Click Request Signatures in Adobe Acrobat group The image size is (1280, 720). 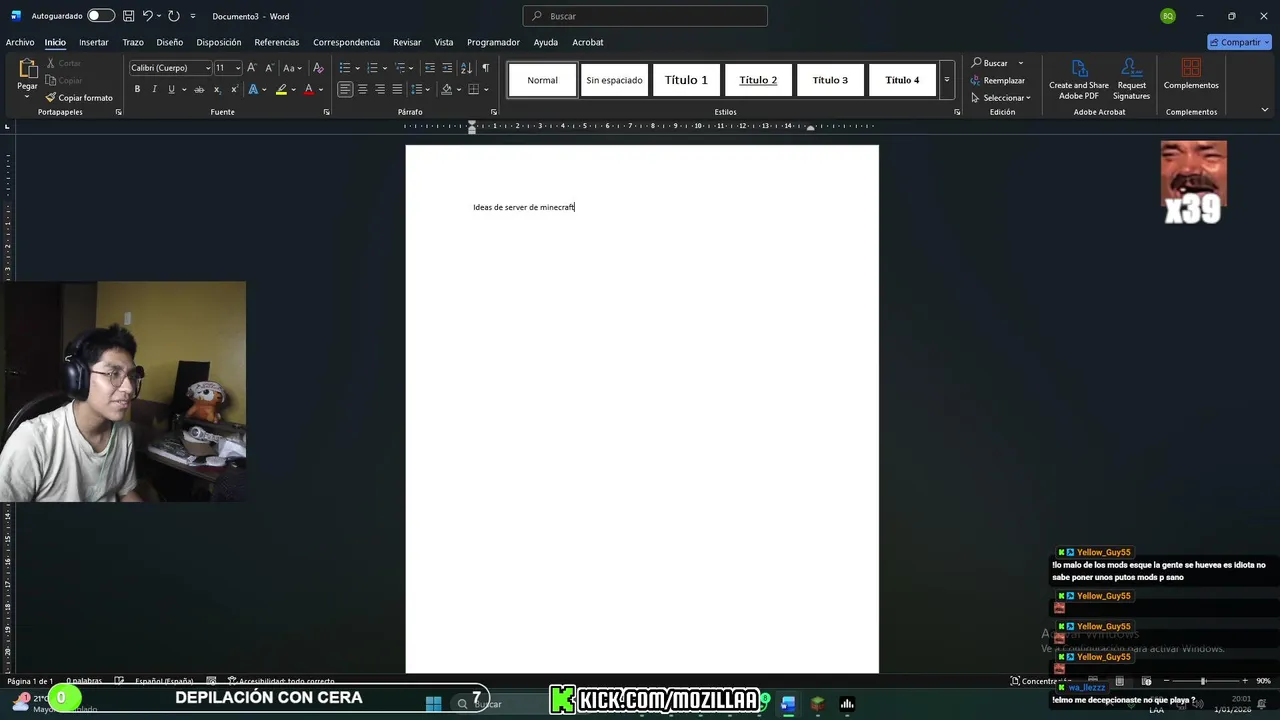[x=1131, y=79]
